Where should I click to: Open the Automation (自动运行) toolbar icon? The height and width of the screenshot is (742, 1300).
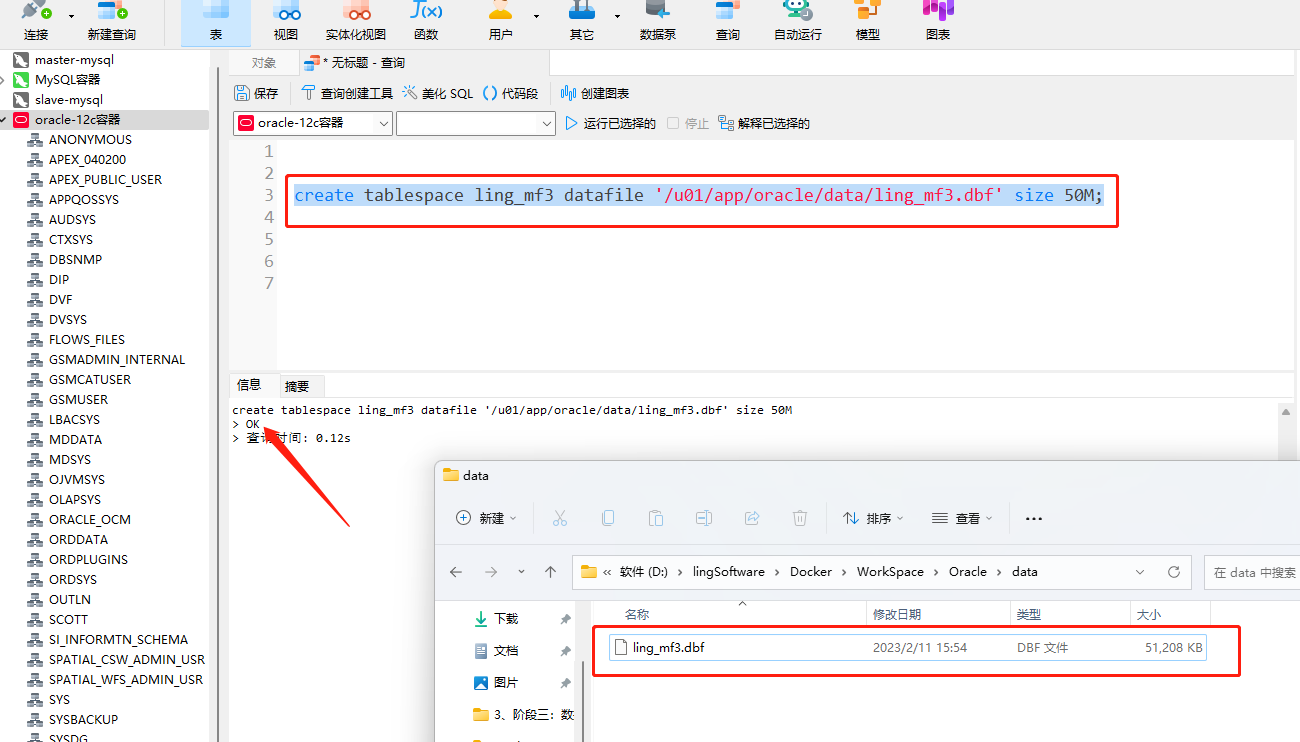[798, 20]
